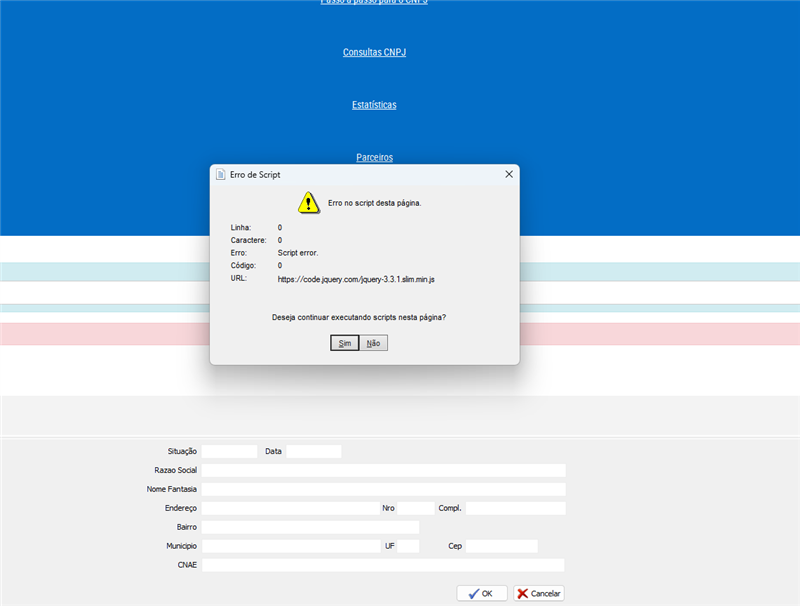The image size is (800, 606).
Task: Open the Estatísticas link
Action: (374, 105)
